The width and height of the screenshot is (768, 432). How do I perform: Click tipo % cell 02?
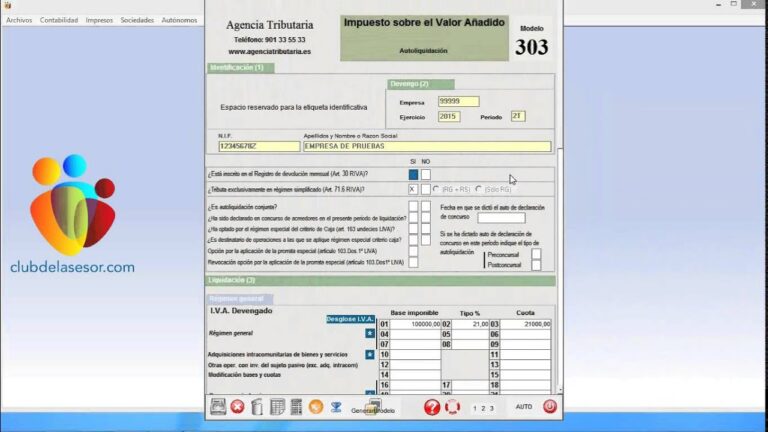coord(470,324)
